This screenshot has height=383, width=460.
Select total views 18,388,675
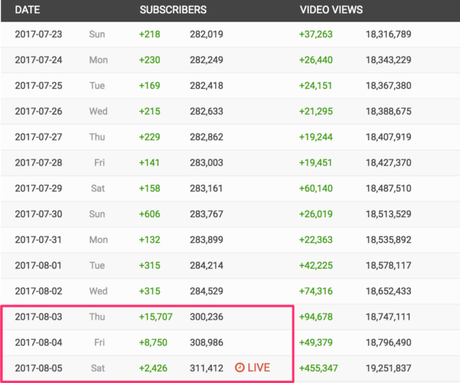point(389,111)
